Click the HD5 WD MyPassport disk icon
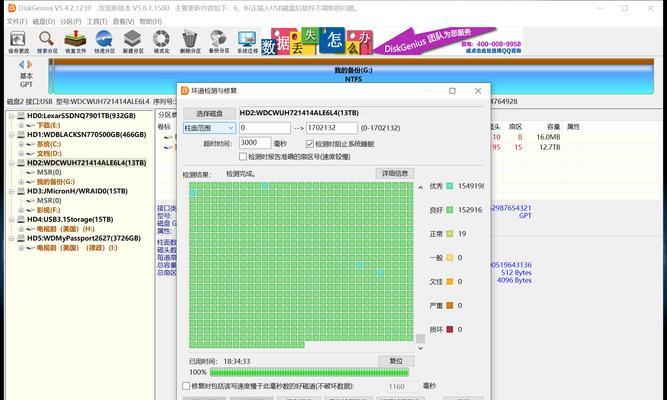This screenshot has height=400, width=667. coord(21,238)
